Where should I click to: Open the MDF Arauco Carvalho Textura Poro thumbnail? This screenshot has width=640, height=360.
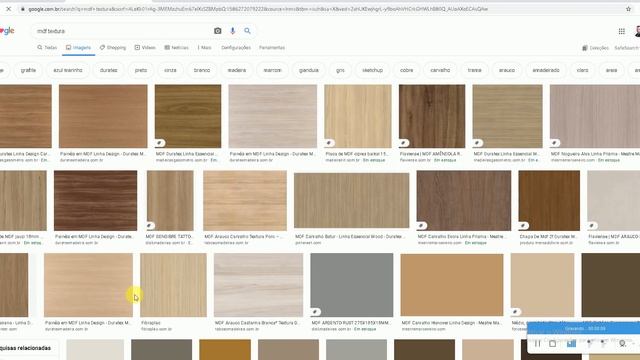pos(245,200)
